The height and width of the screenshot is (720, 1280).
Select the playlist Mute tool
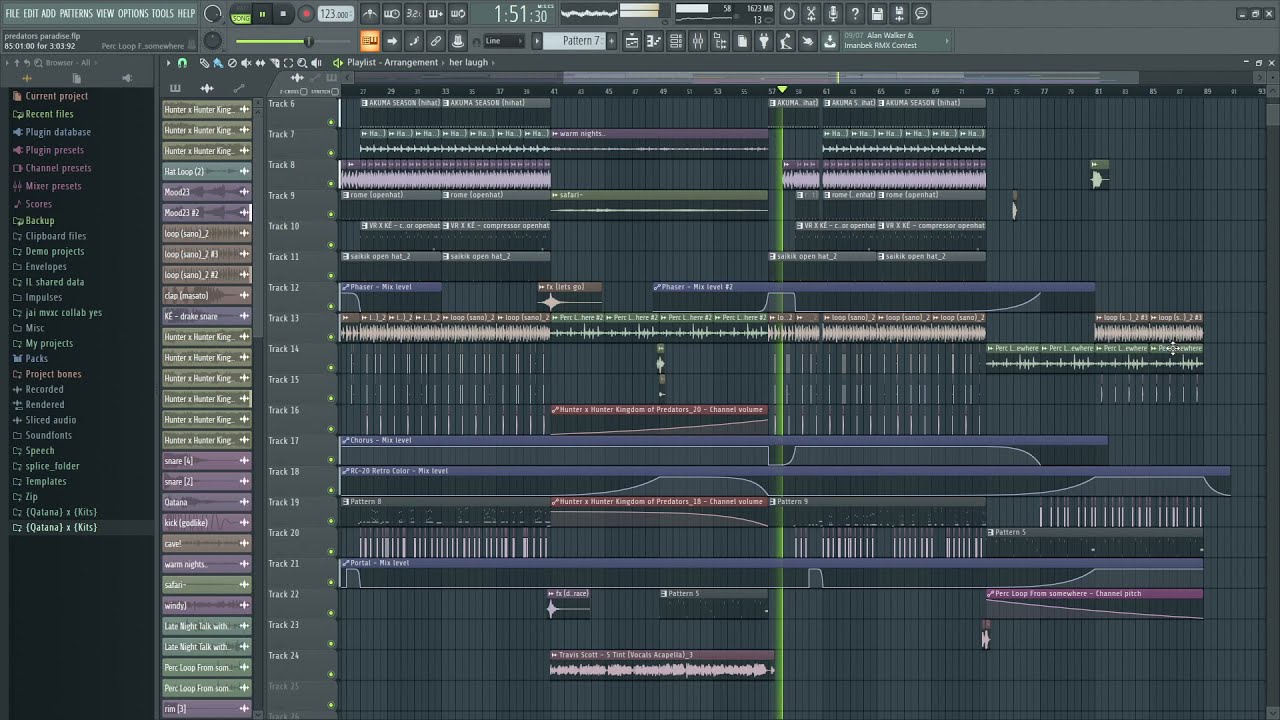click(x=246, y=63)
